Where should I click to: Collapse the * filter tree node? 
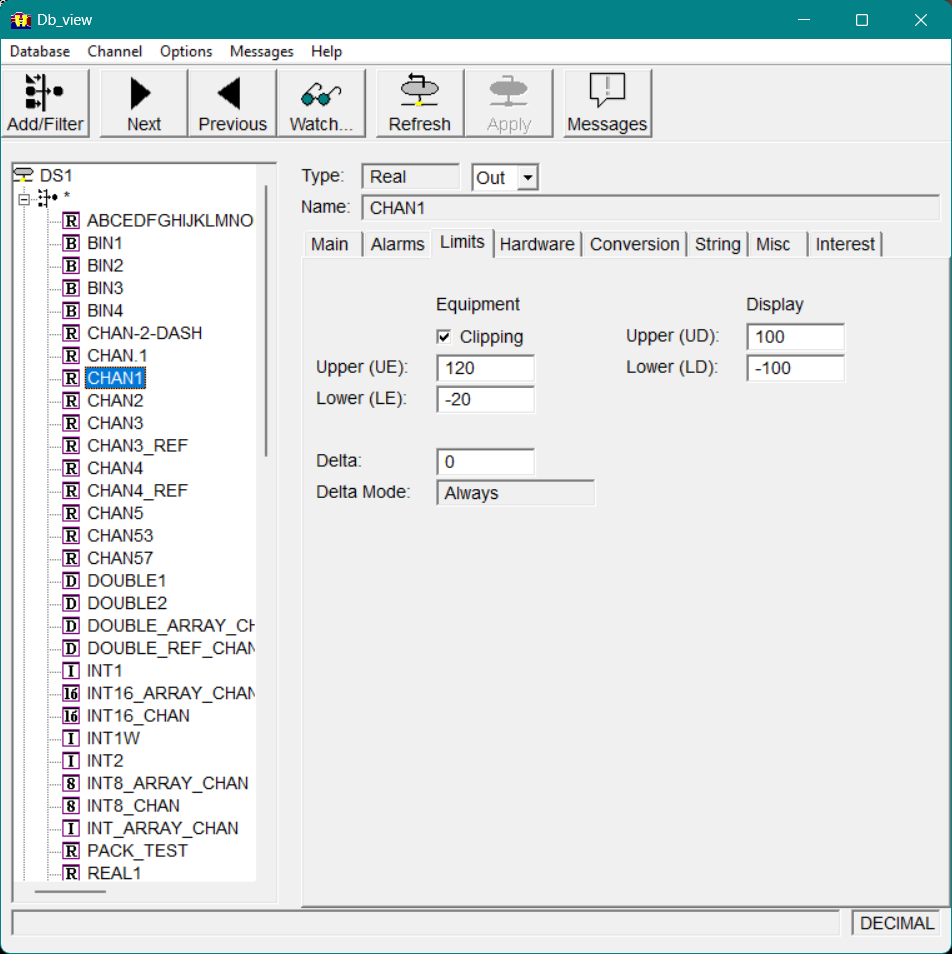24,198
